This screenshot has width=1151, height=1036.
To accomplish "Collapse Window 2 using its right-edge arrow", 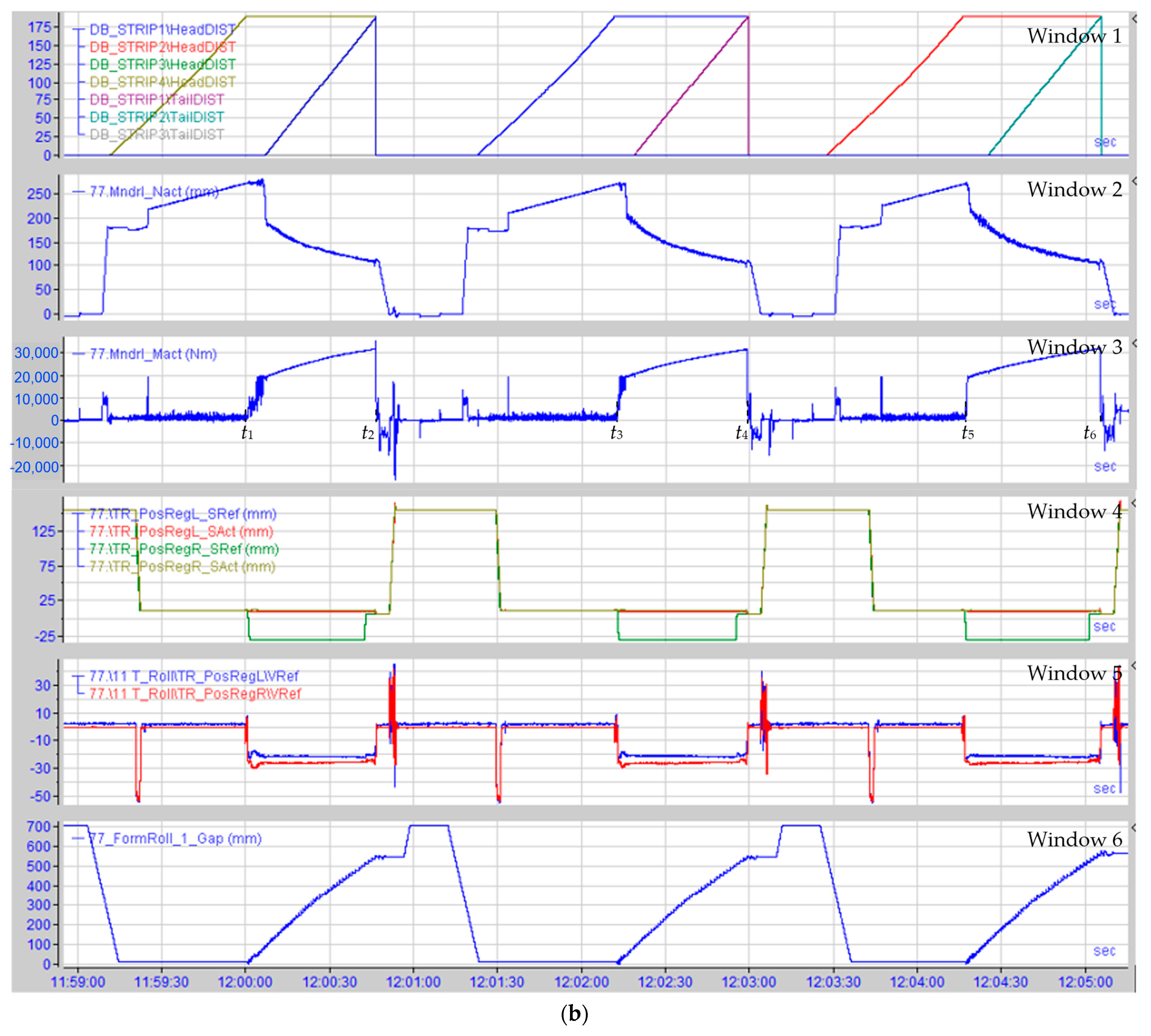I will tap(1134, 182).
